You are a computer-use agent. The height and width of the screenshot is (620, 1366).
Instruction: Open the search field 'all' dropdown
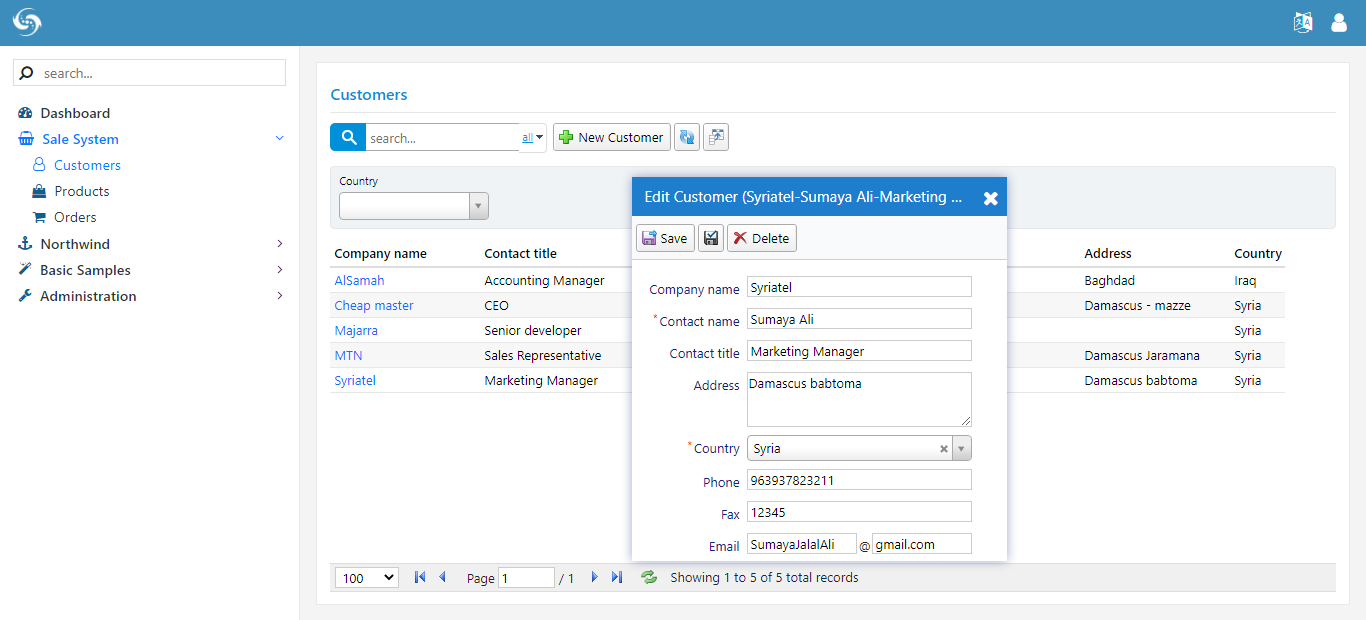click(533, 138)
